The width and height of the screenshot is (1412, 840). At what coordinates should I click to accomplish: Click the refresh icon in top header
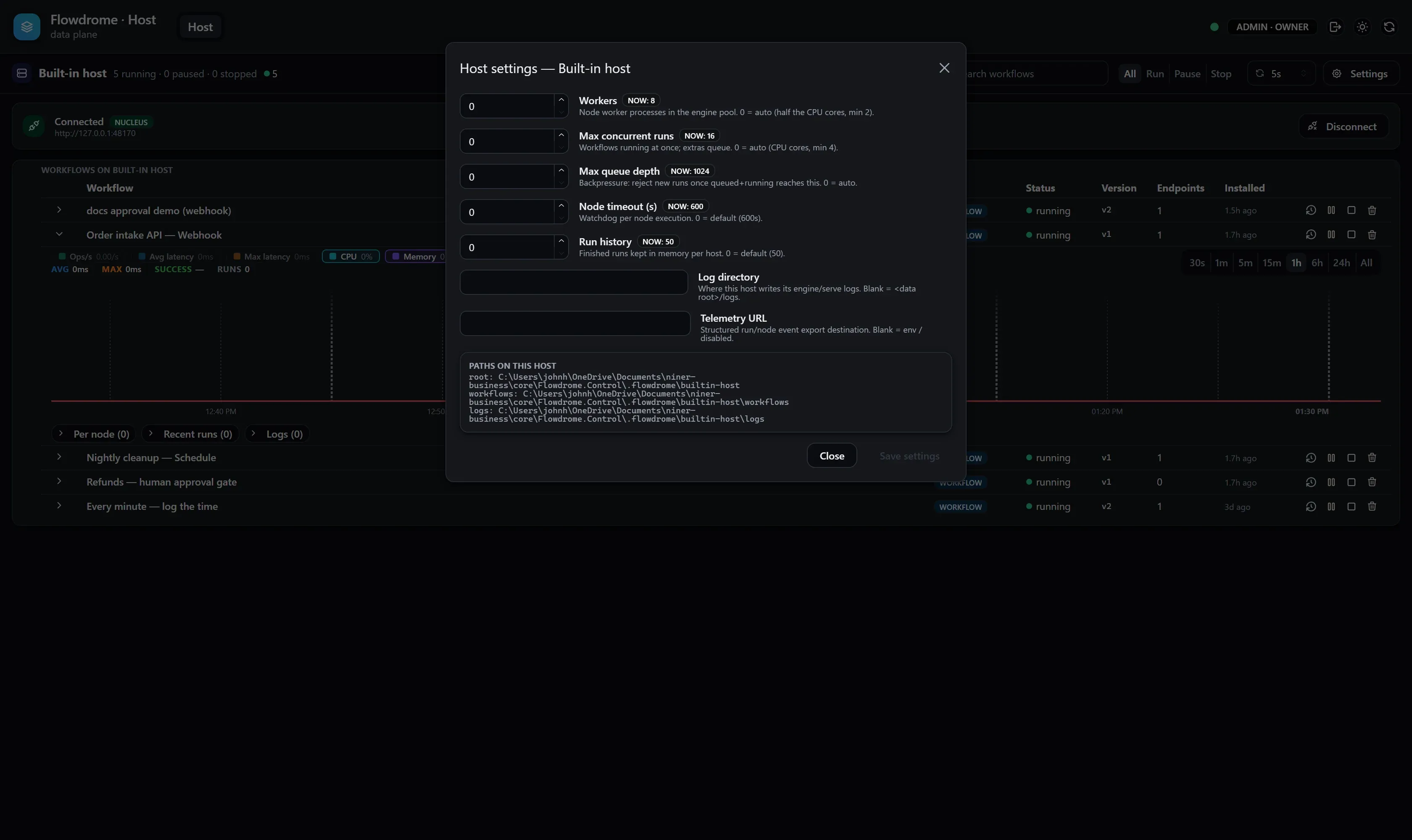(x=1389, y=26)
